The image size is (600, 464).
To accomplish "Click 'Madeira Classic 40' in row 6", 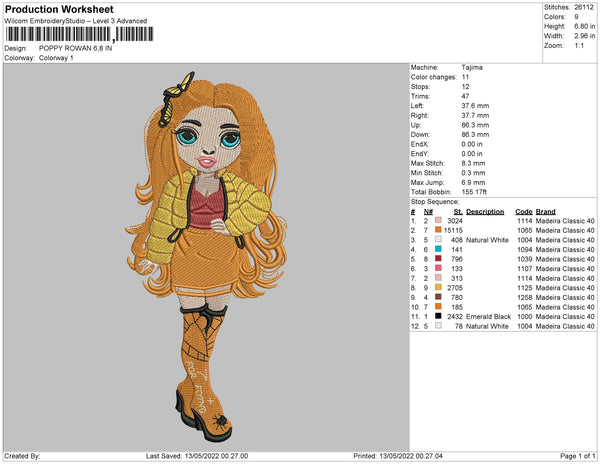I will tap(565, 269).
